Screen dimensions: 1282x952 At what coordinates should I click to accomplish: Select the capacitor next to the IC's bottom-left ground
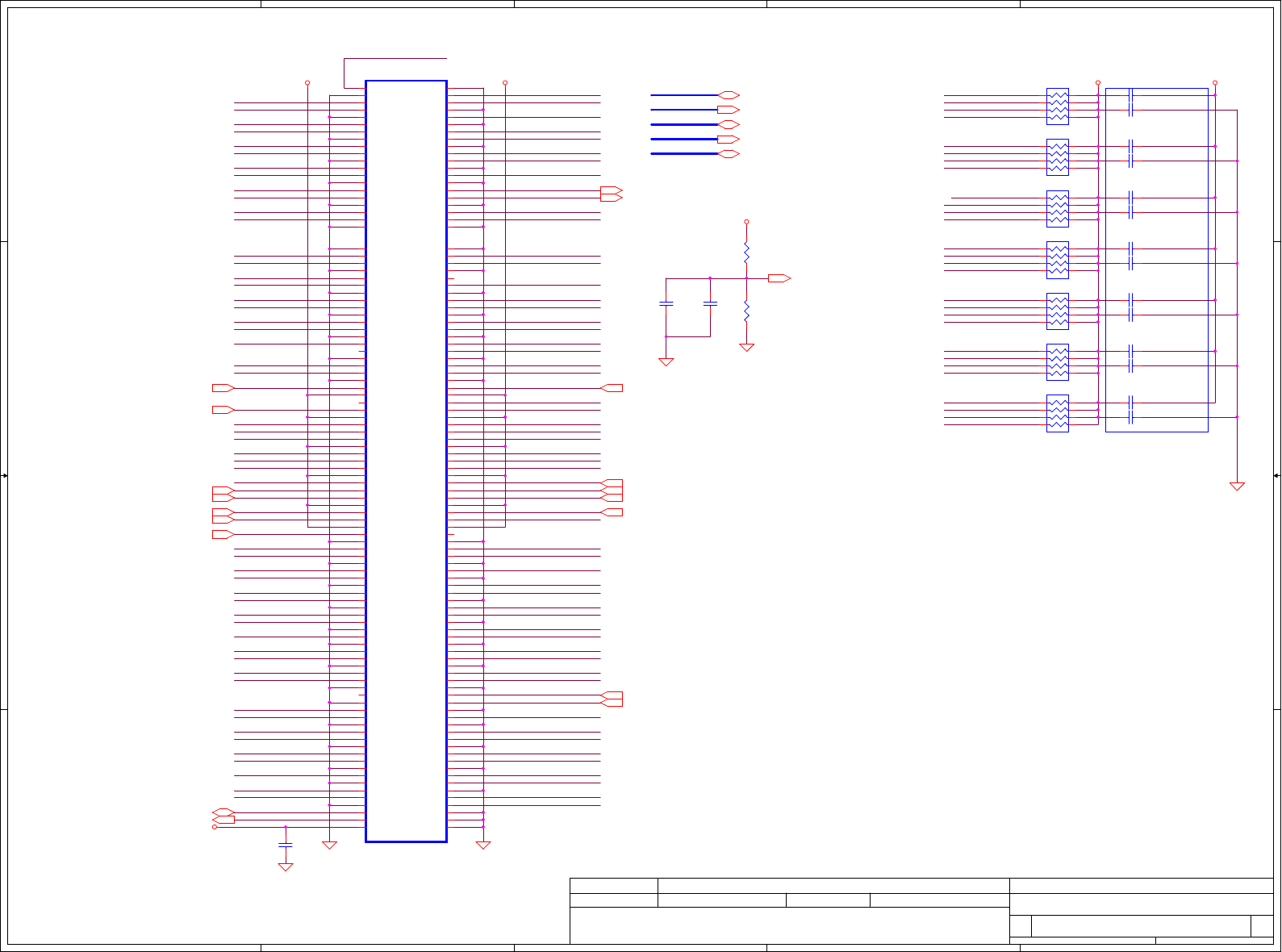285,845
